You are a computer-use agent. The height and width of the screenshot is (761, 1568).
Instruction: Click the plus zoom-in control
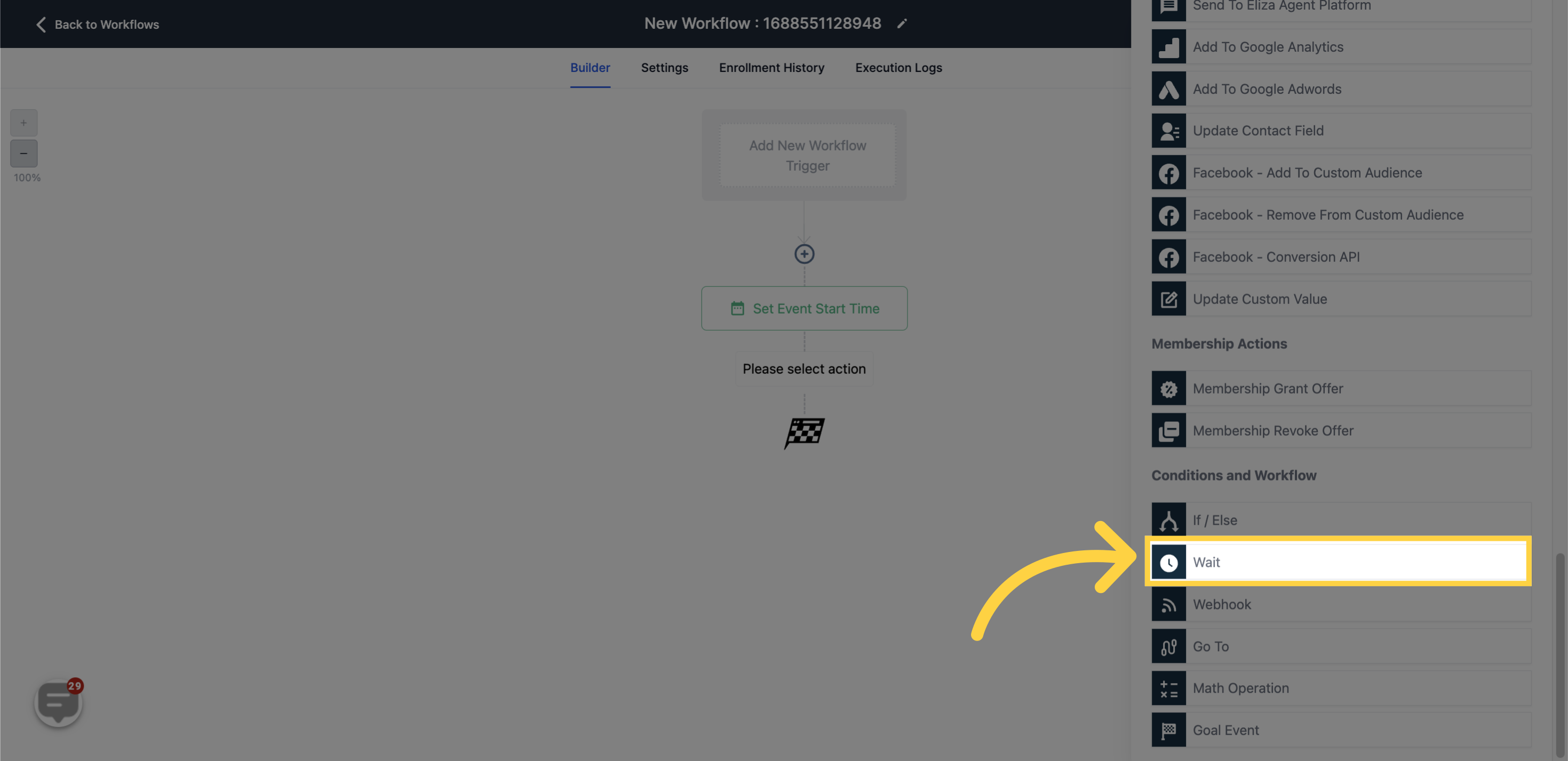coord(23,122)
